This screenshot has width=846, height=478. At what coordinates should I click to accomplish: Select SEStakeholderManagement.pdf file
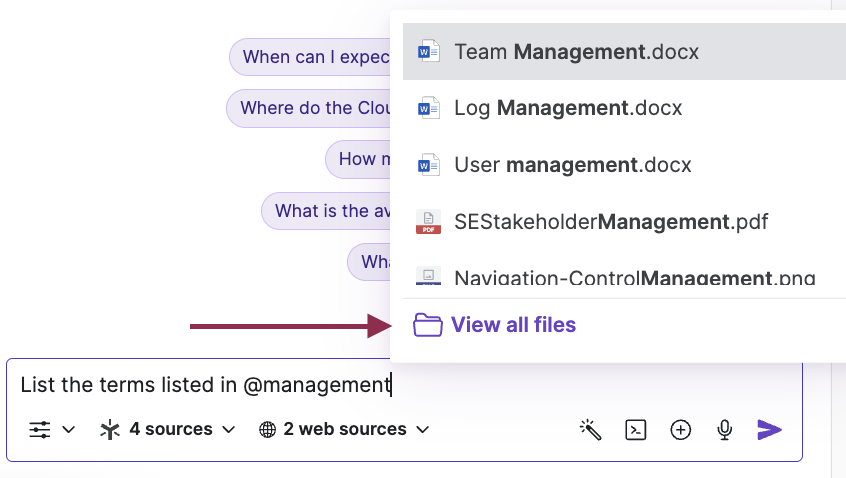(x=624, y=221)
